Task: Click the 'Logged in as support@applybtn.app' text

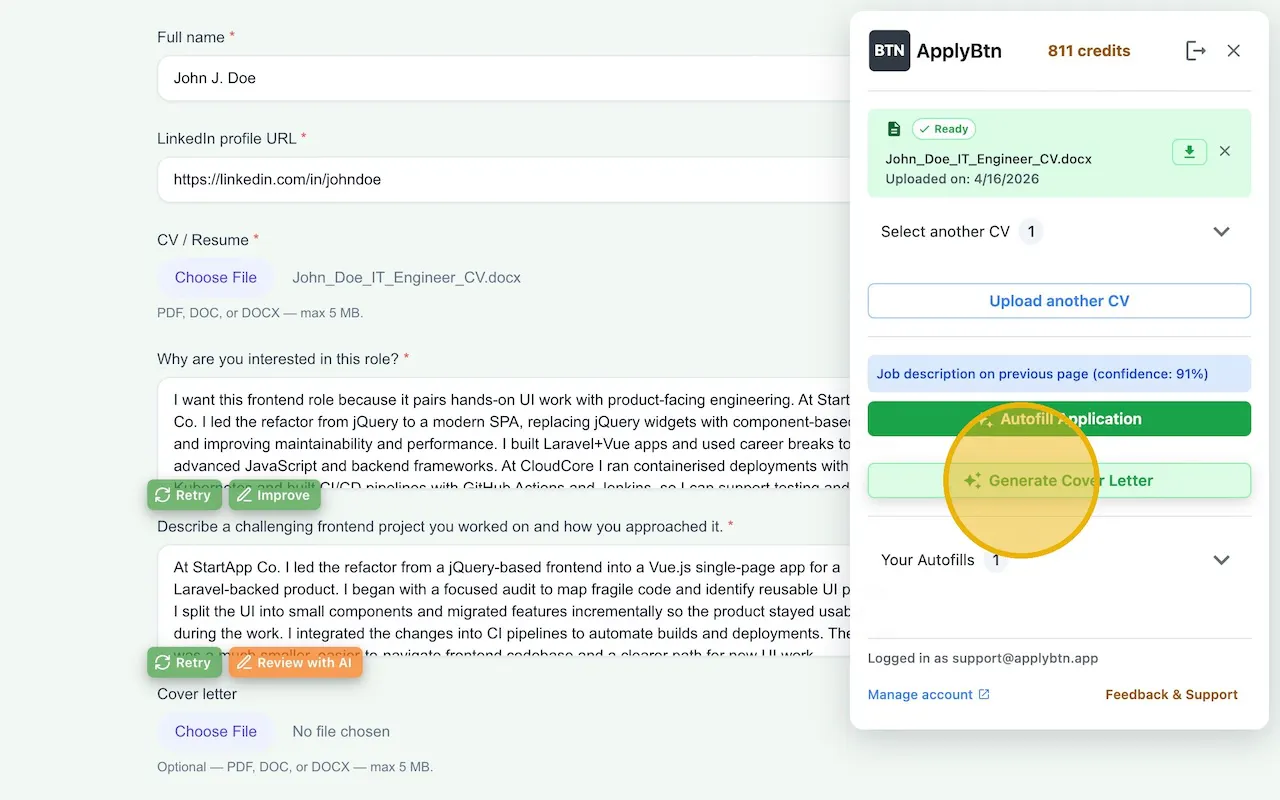Action: point(983,659)
